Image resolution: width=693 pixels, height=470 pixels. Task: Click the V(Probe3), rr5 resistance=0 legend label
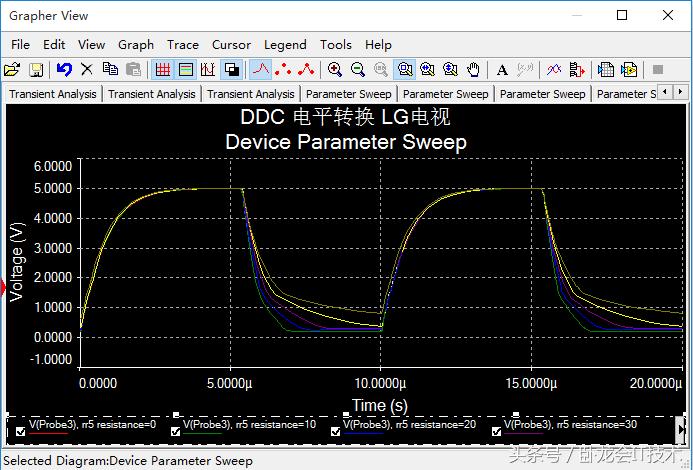coord(92,424)
